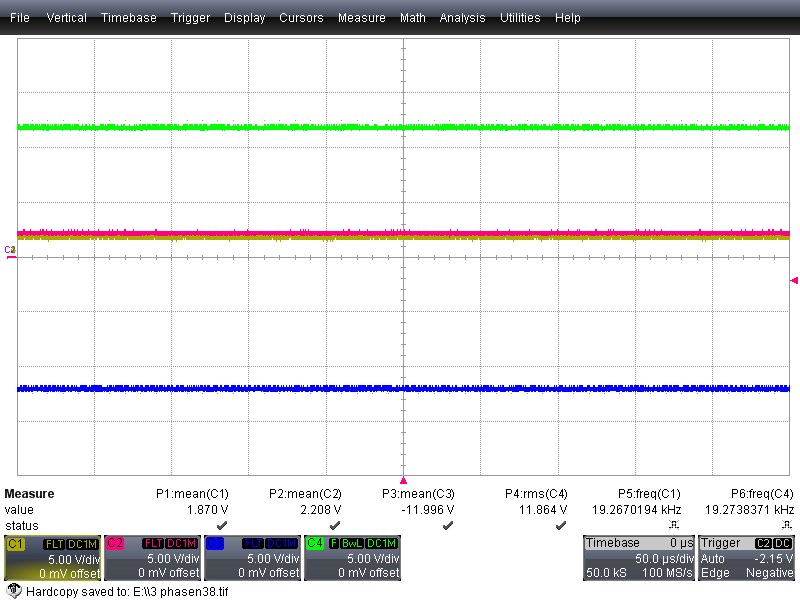The image size is (800, 600).
Task: Open the Cursors menu
Action: tap(301, 17)
